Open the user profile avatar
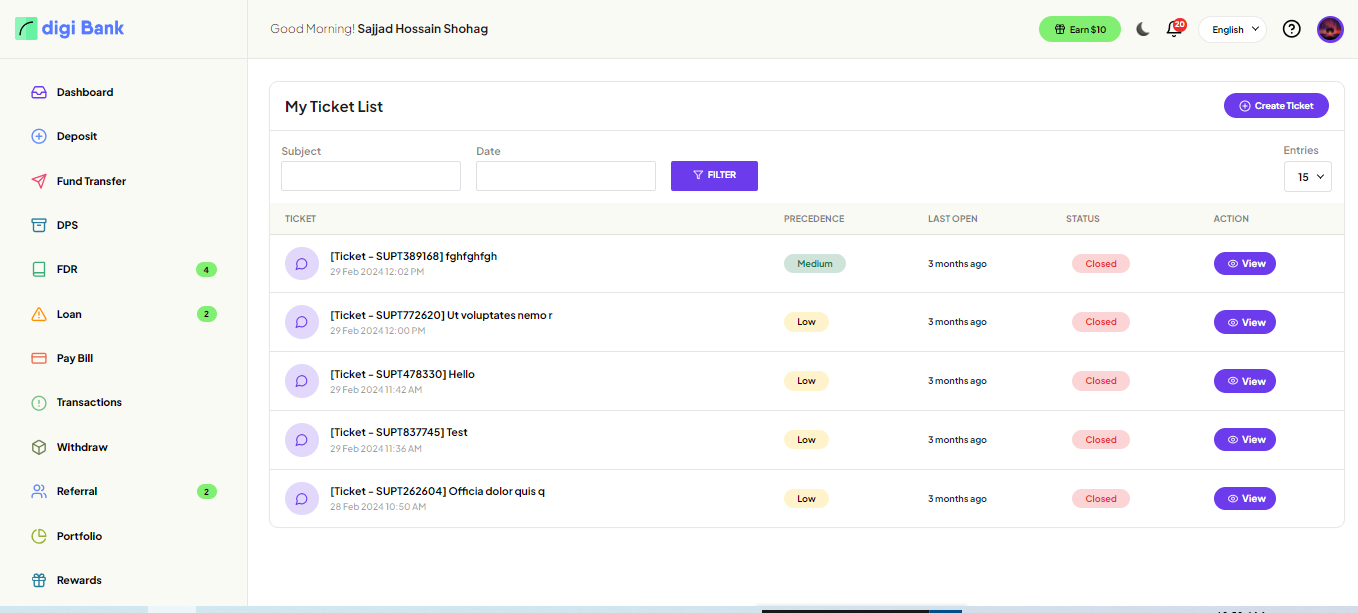This screenshot has width=1358, height=613. (x=1330, y=30)
